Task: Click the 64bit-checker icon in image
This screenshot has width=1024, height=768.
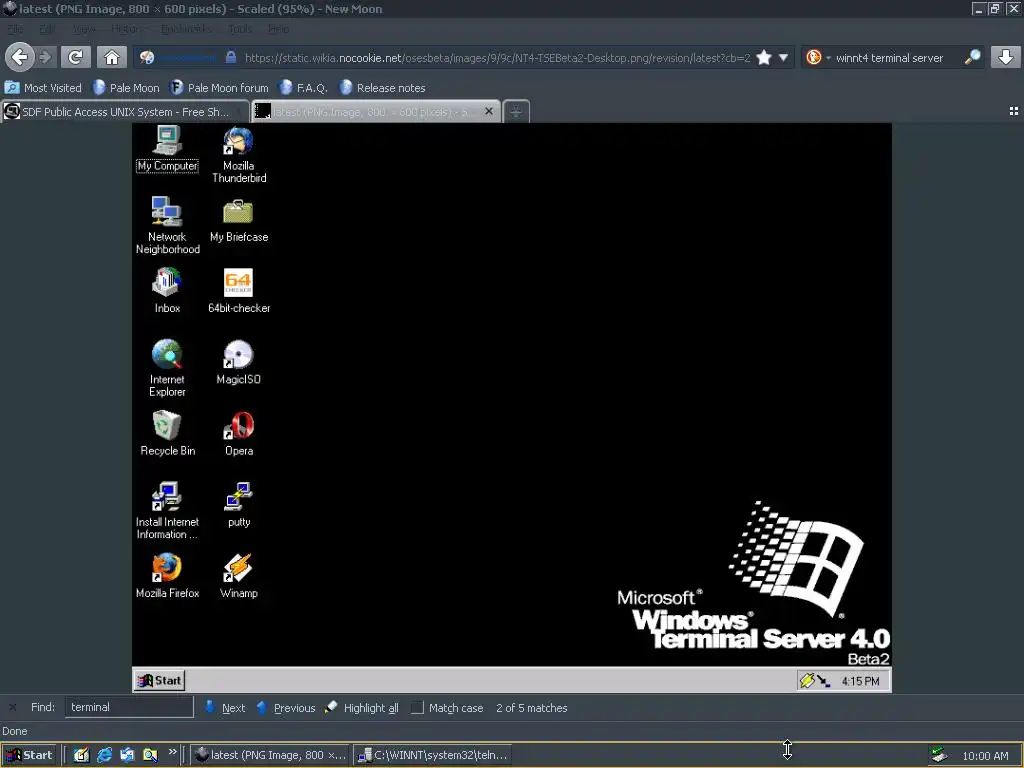Action: click(239, 291)
